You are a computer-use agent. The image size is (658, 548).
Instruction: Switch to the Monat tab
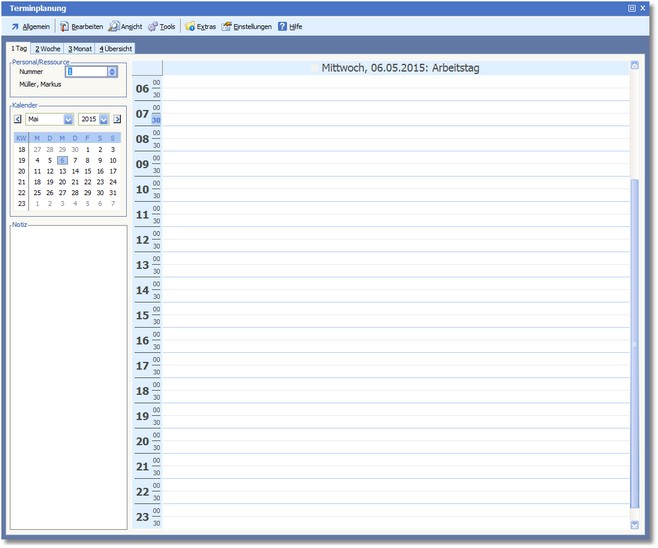pos(80,48)
